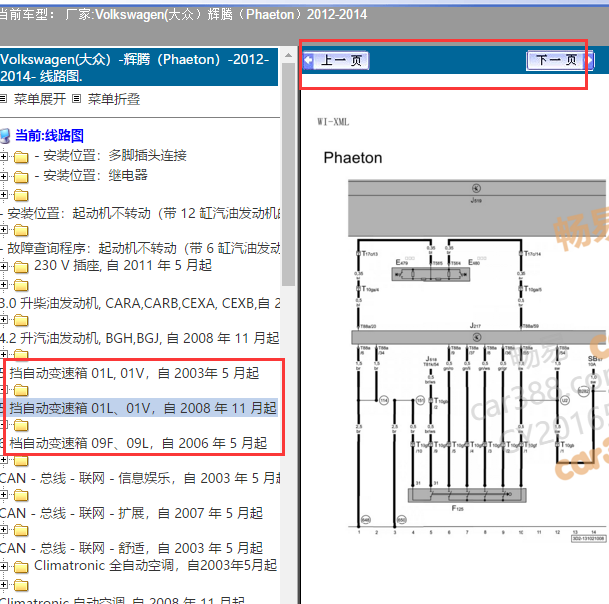This screenshot has height=604, width=609.
Task: Open 安装位置:继电器 entry
Action: 91,176
